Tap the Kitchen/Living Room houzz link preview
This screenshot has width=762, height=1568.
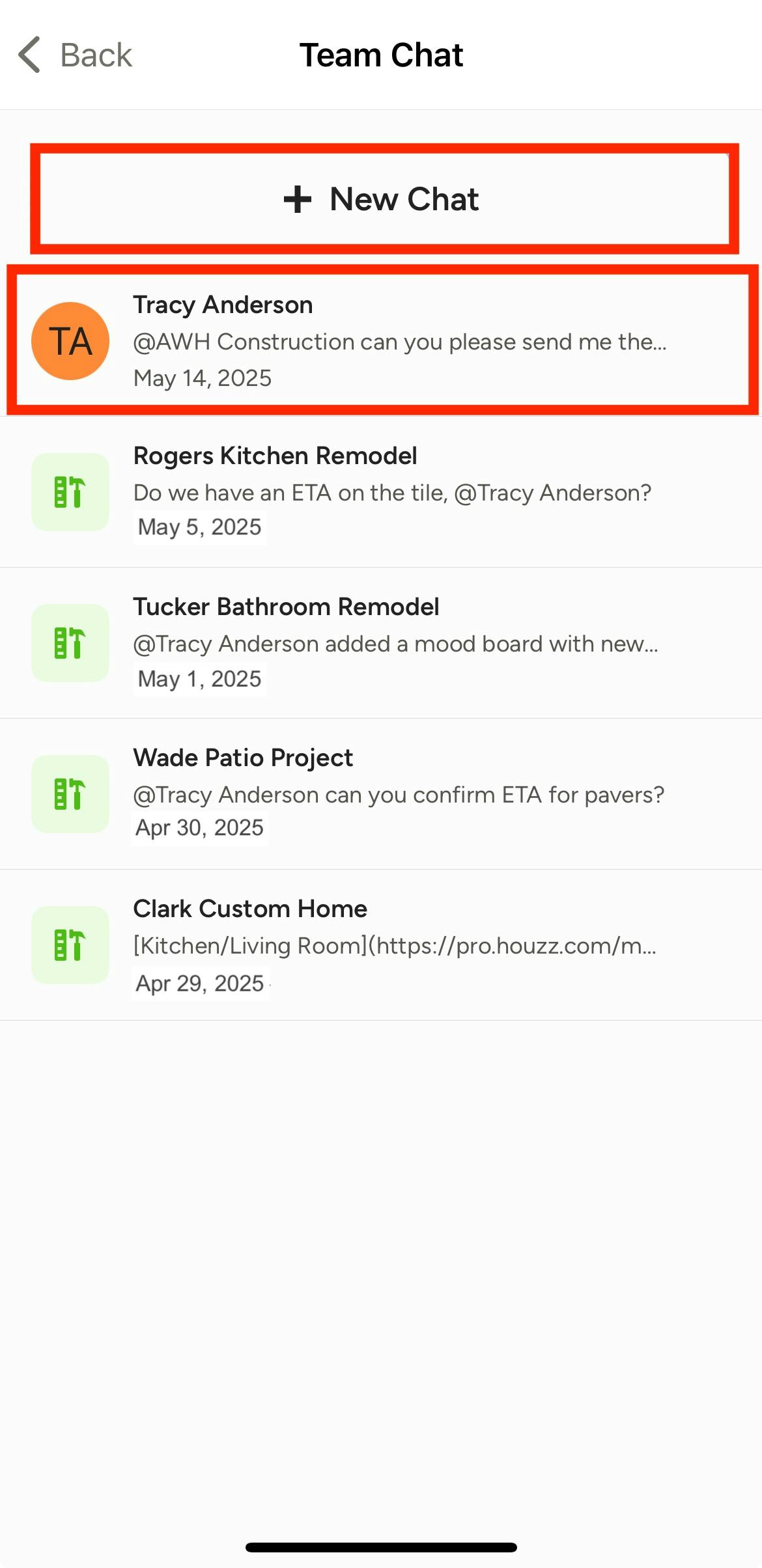[394, 944]
